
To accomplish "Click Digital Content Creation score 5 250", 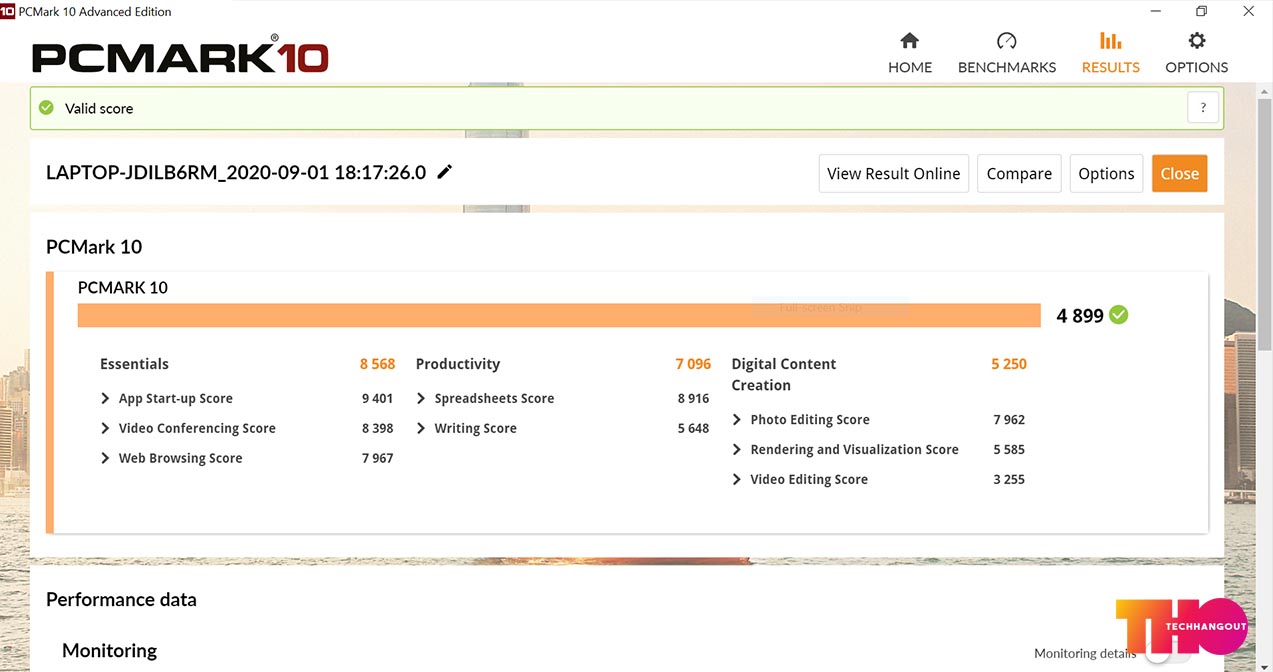I will 1009,364.
